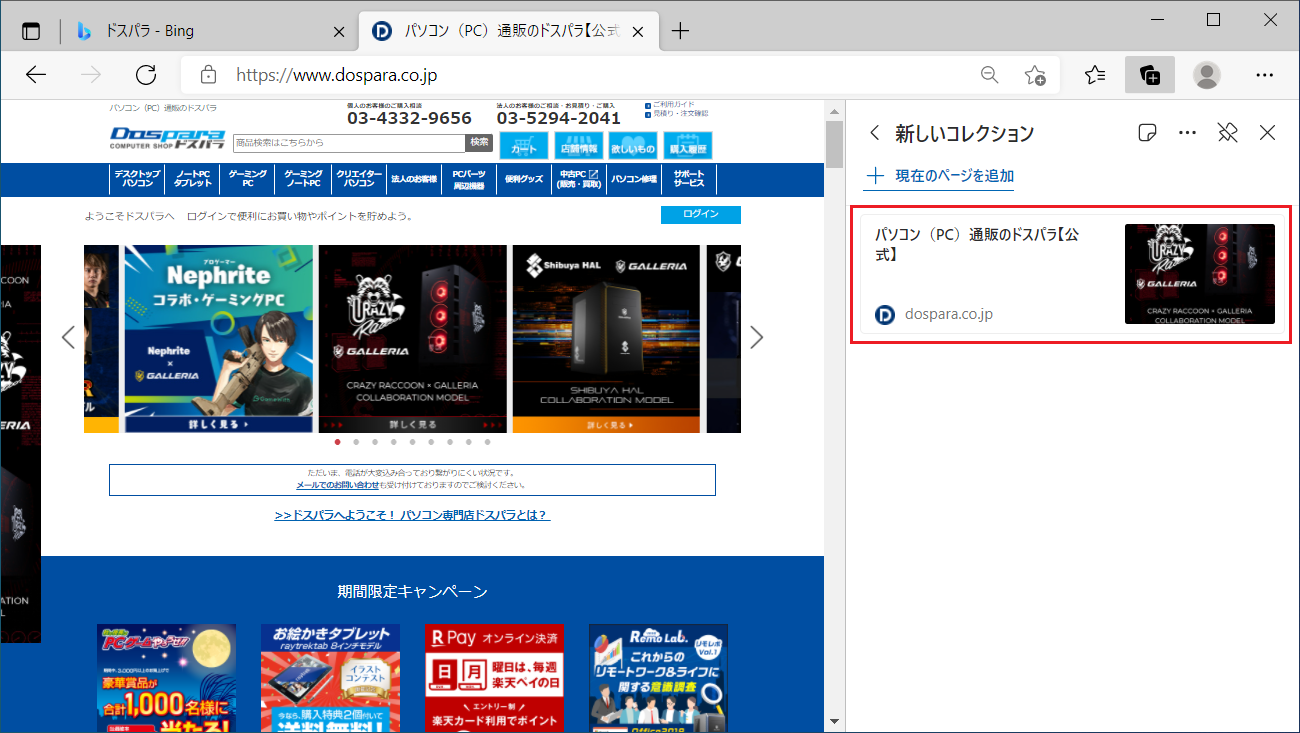1300x733 pixels.
Task: Toggle the Collections pane button
Action: tap(1151, 75)
